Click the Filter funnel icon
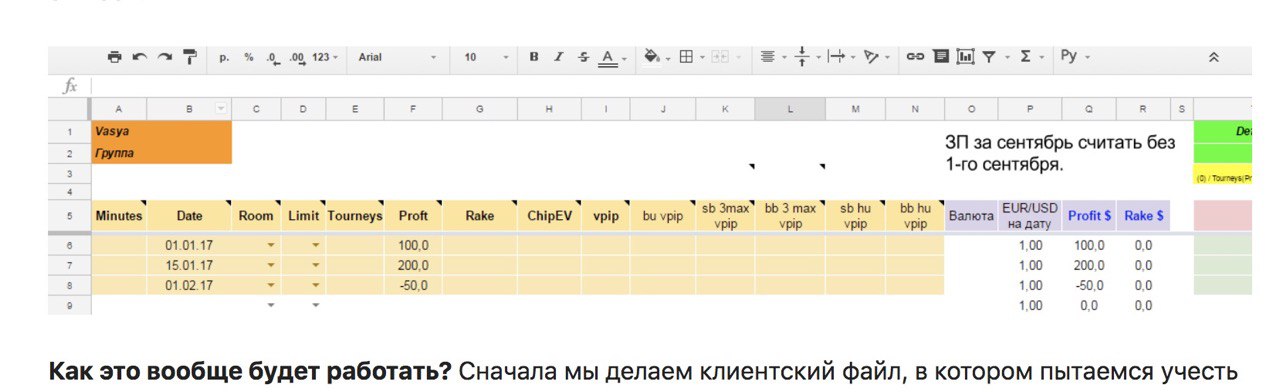This screenshot has width=1280, height=392. click(989, 57)
